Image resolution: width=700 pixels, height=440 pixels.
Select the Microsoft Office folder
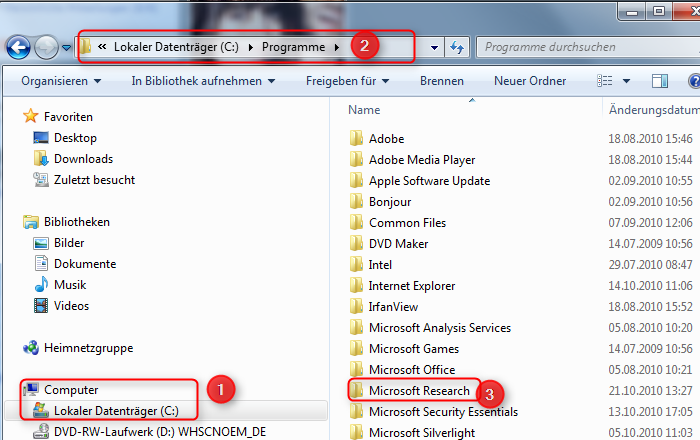tap(412, 369)
